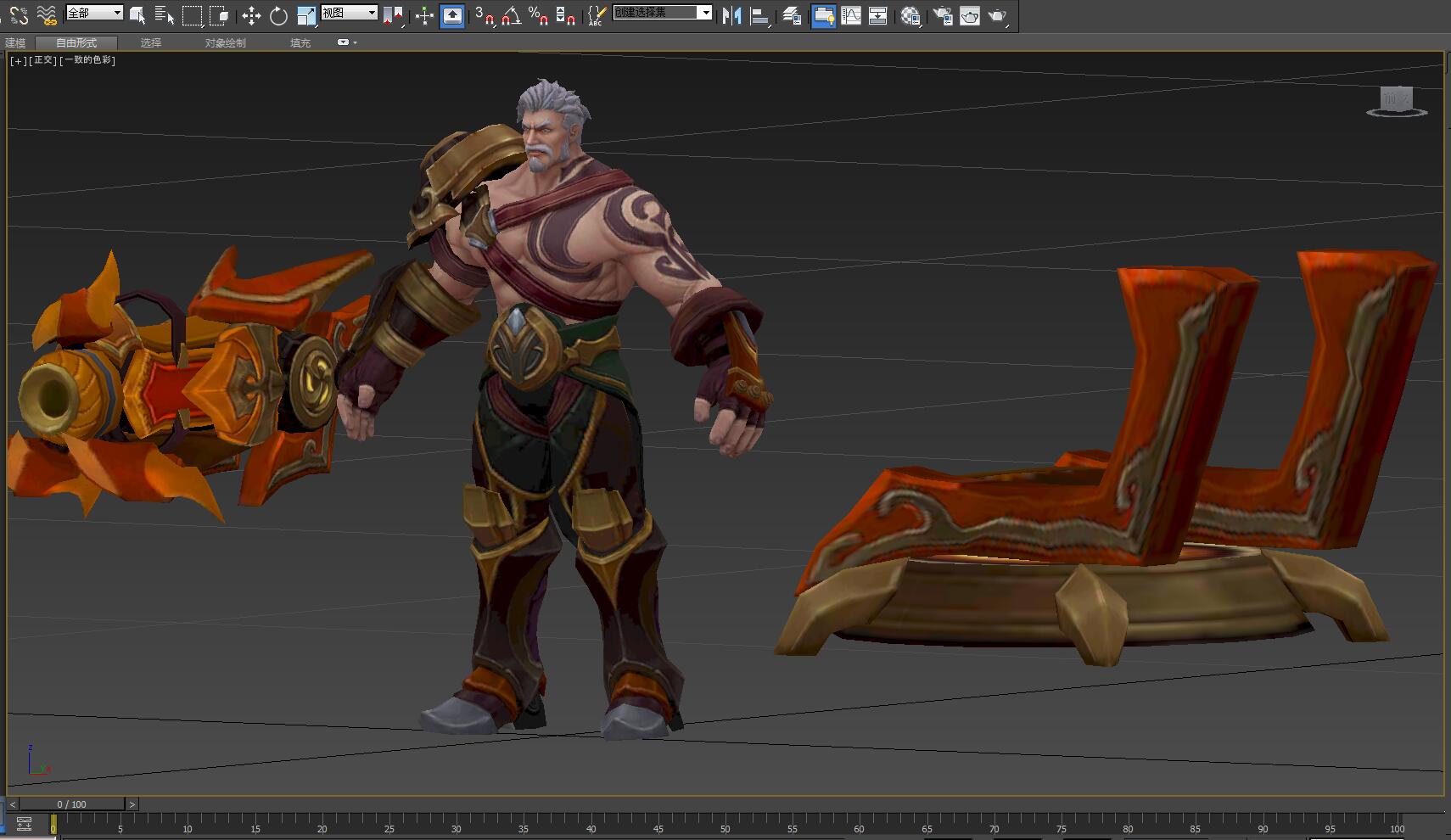
Task: Switch to the 选择 ribbon tab
Action: pyautogui.click(x=151, y=42)
